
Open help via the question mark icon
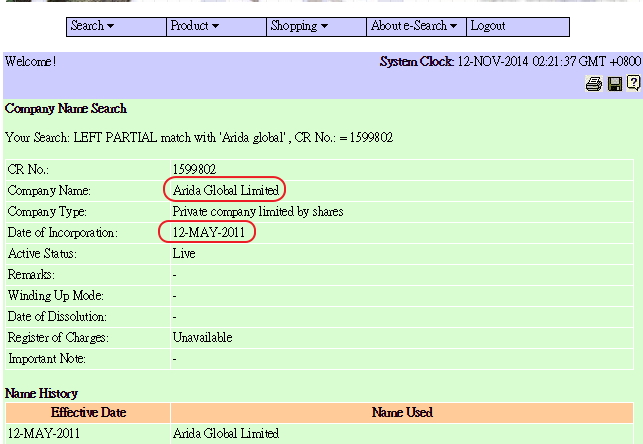click(x=633, y=84)
